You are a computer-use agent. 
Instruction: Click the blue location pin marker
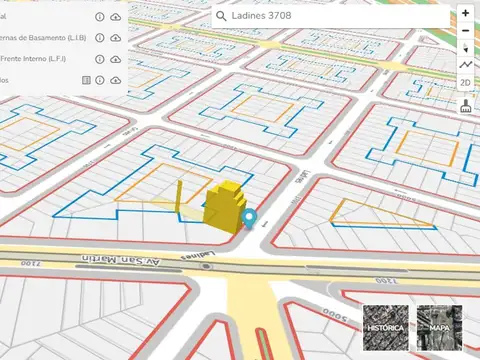249,218
